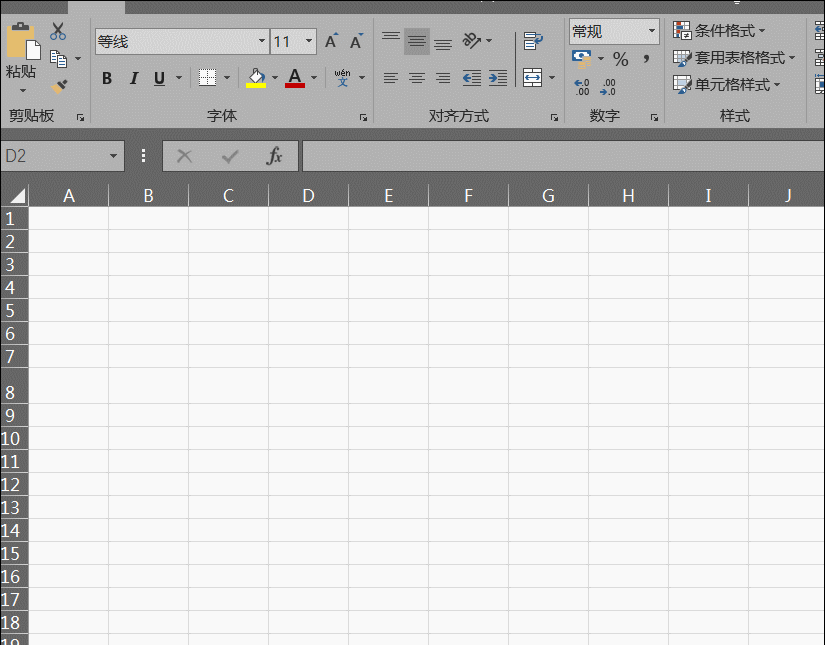
Task: Click the Cut (scissors) icon
Action: 57,29
